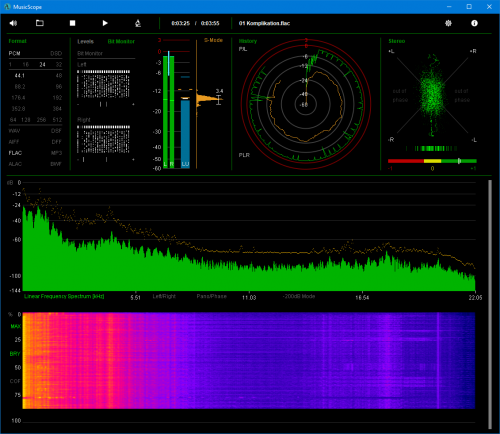Click the stereo vectorscope display
Image resolution: width=500 pixels, height=434 pixels.
point(432,95)
